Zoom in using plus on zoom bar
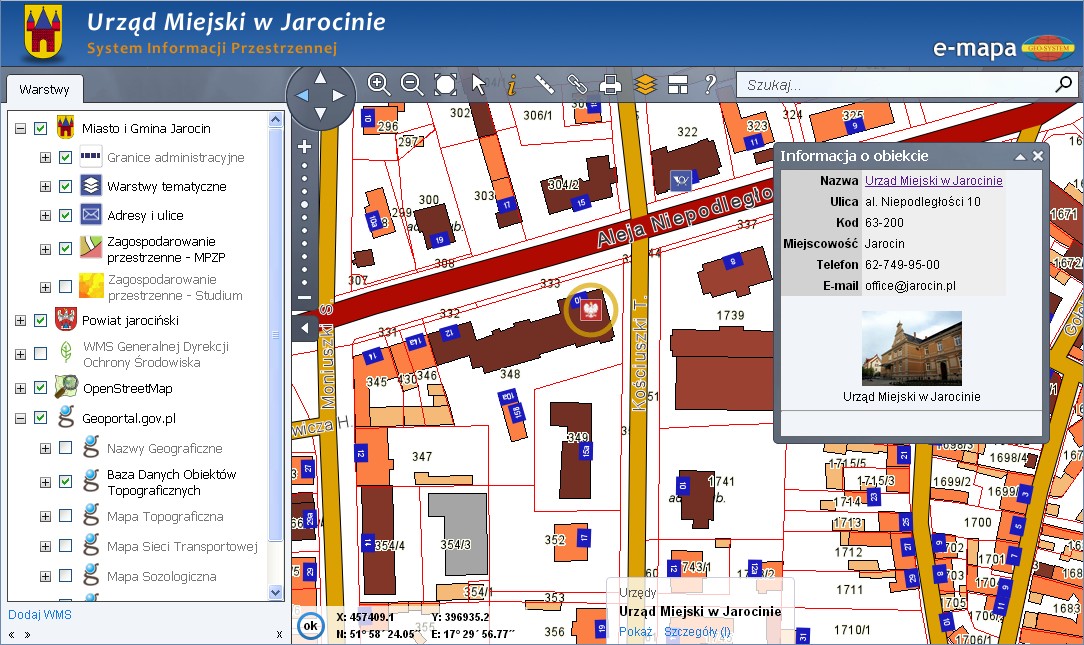 (304, 147)
